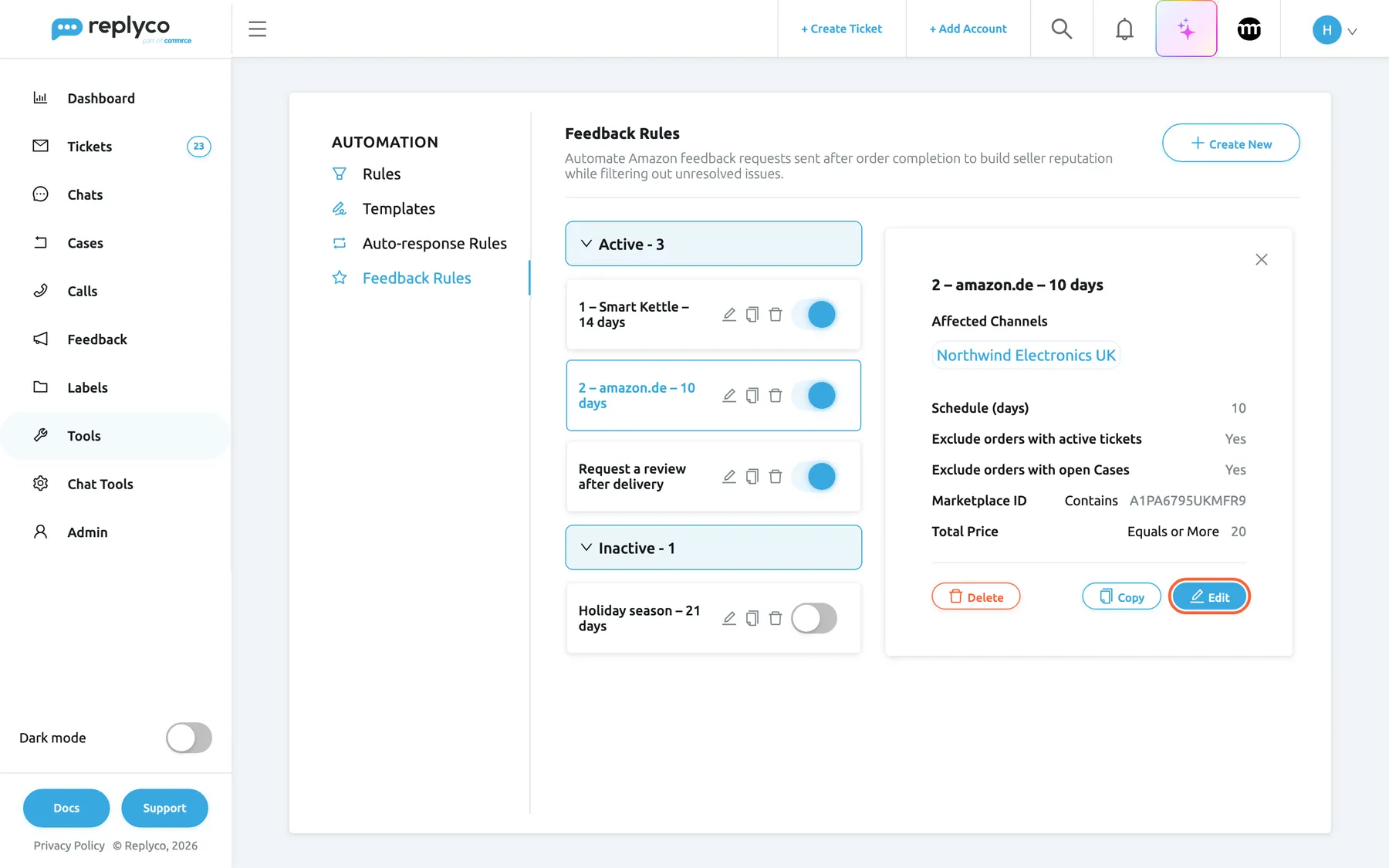
Task: Click Copy button in details panel
Action: (x=1121, y=596)
